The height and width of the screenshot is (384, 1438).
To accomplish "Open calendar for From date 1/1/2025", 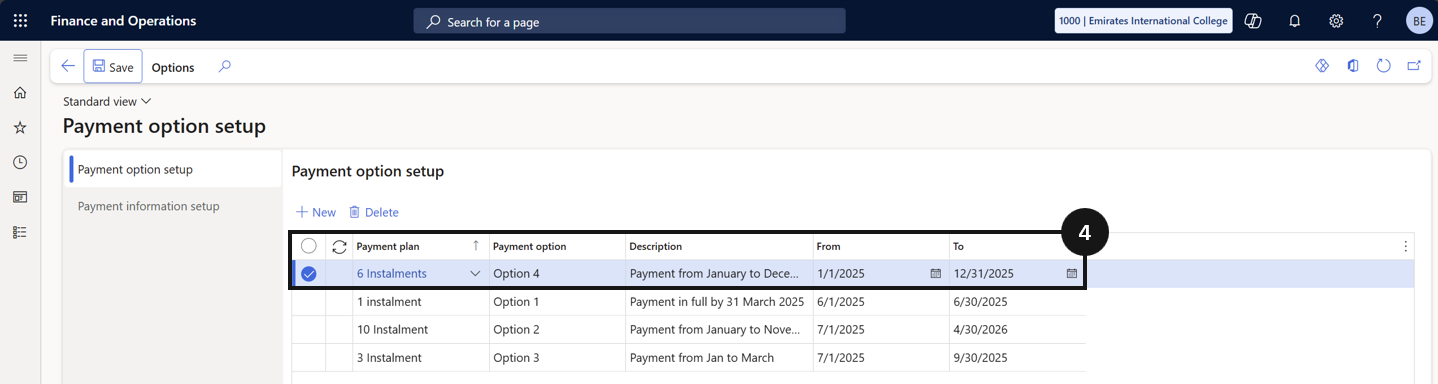I will pyautogui.click(x=936, y=274).
